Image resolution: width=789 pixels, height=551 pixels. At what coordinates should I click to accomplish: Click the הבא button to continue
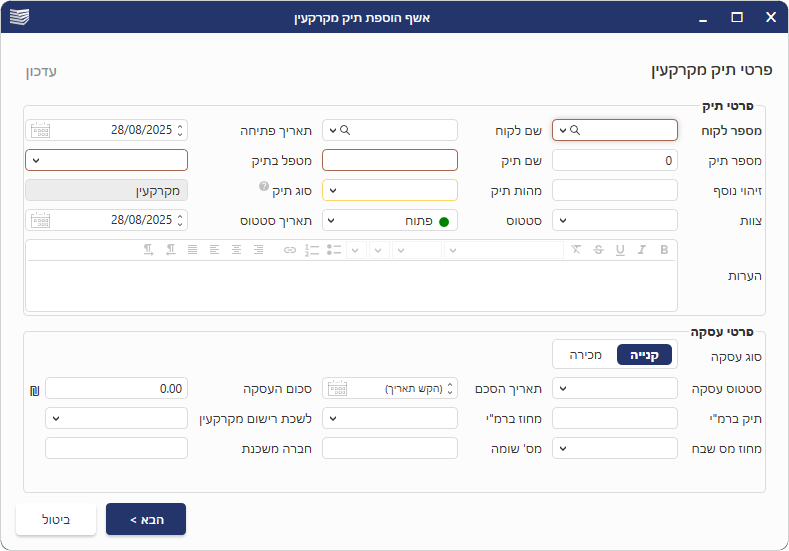146,519
